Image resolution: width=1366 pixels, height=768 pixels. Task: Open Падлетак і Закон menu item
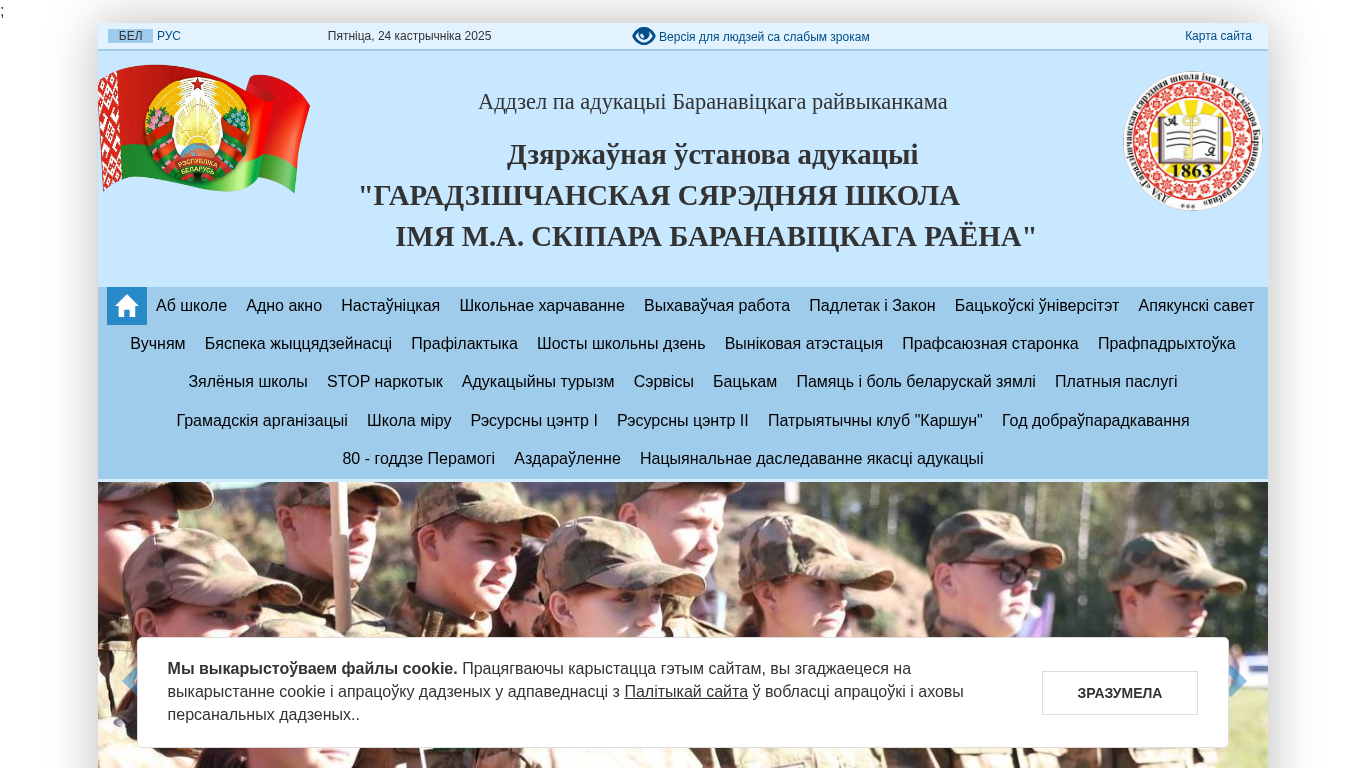(x=872, y=306)
